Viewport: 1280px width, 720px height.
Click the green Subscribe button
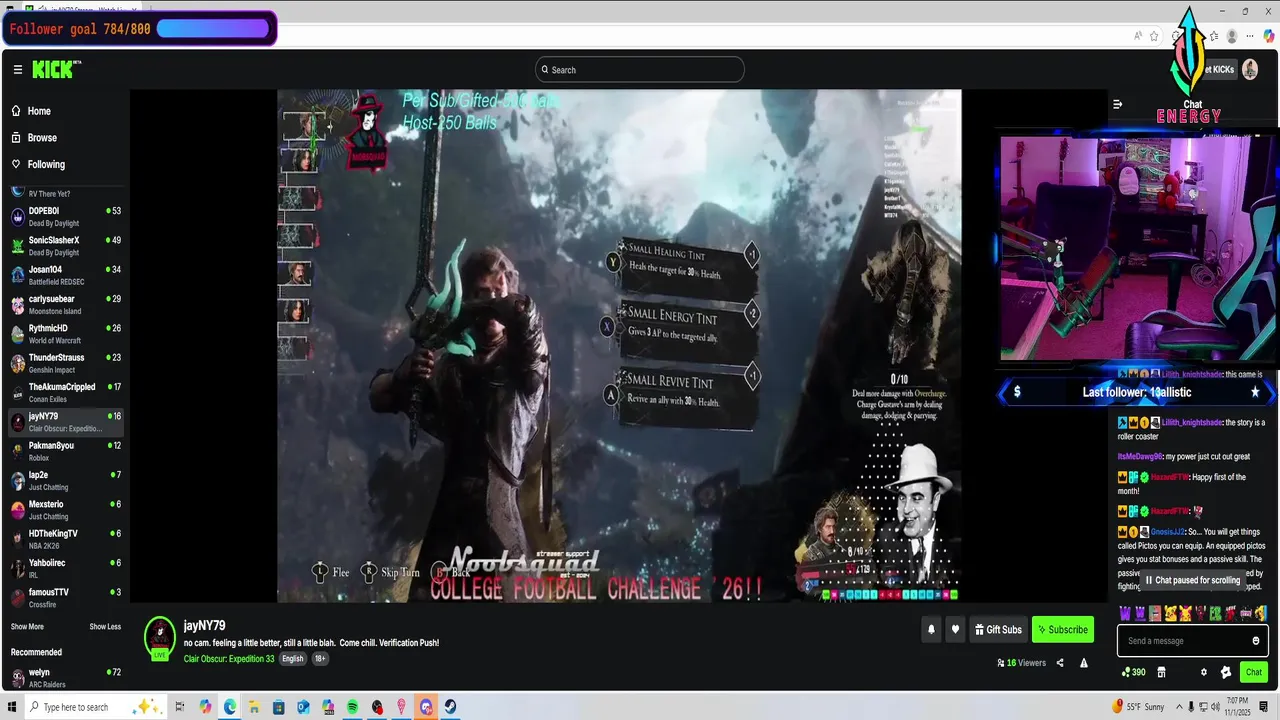coord(1062,630)
